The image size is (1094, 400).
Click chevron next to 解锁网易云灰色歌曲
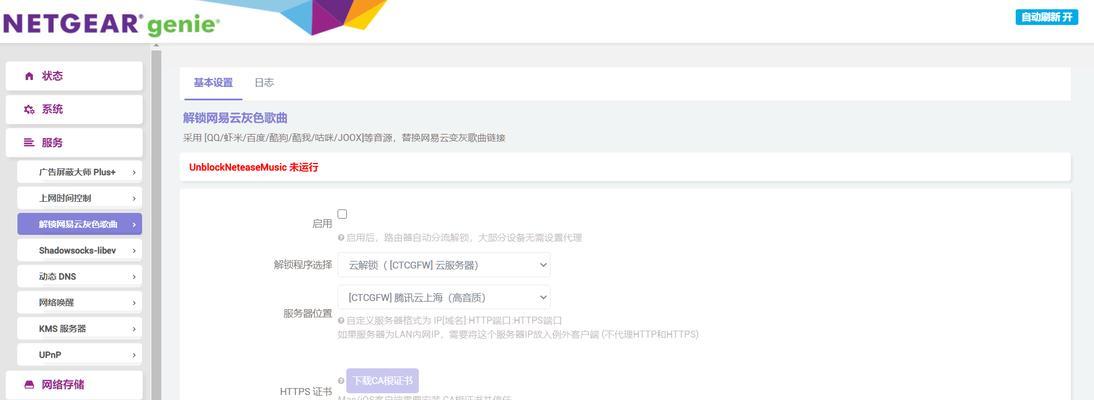pyautogui.click(x=133, y=224)
